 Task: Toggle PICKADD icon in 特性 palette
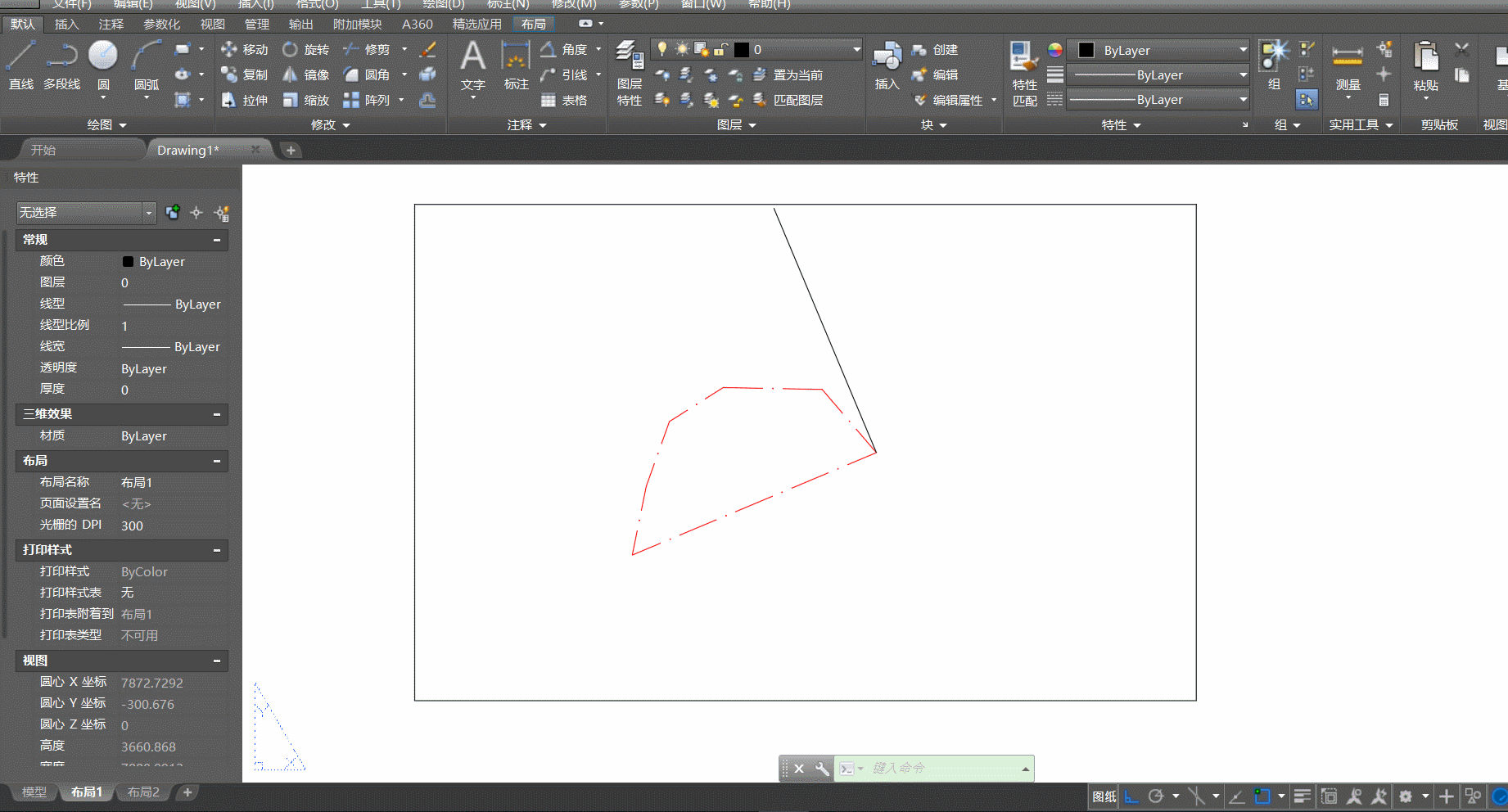173,213
